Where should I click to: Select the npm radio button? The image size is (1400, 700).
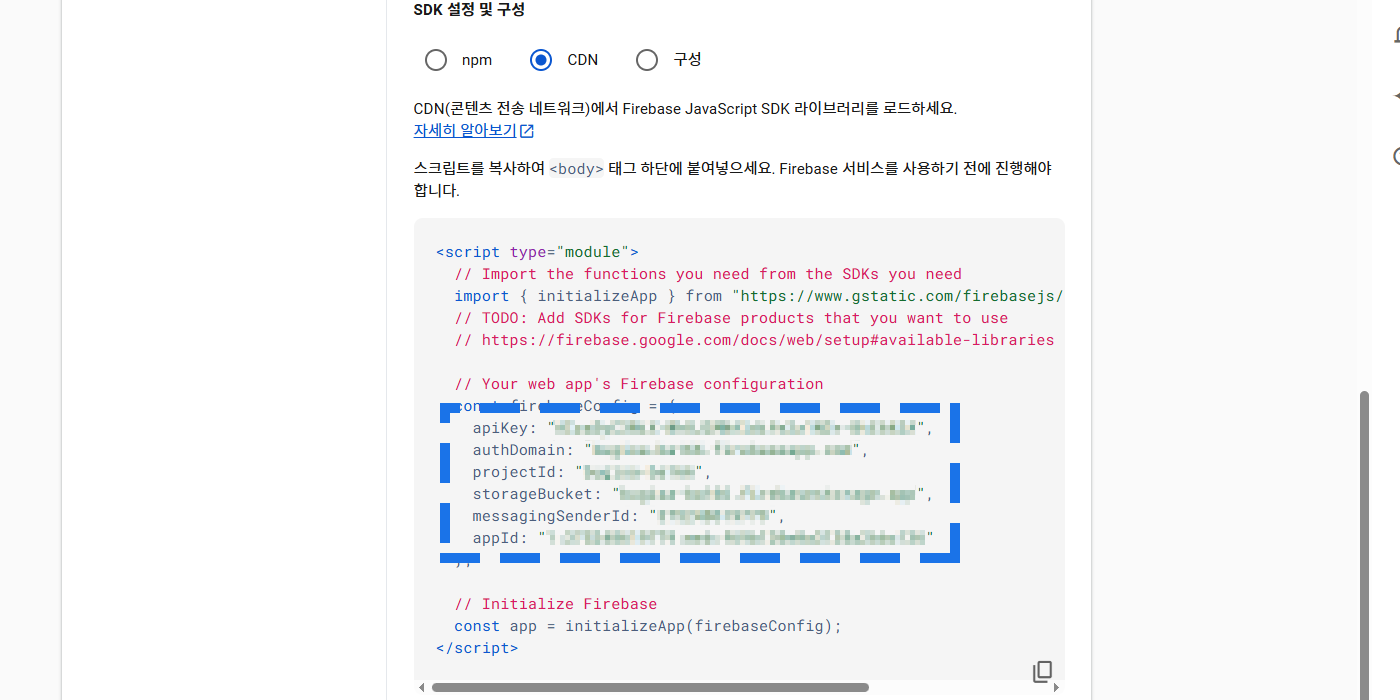click(x=436, y=60)
